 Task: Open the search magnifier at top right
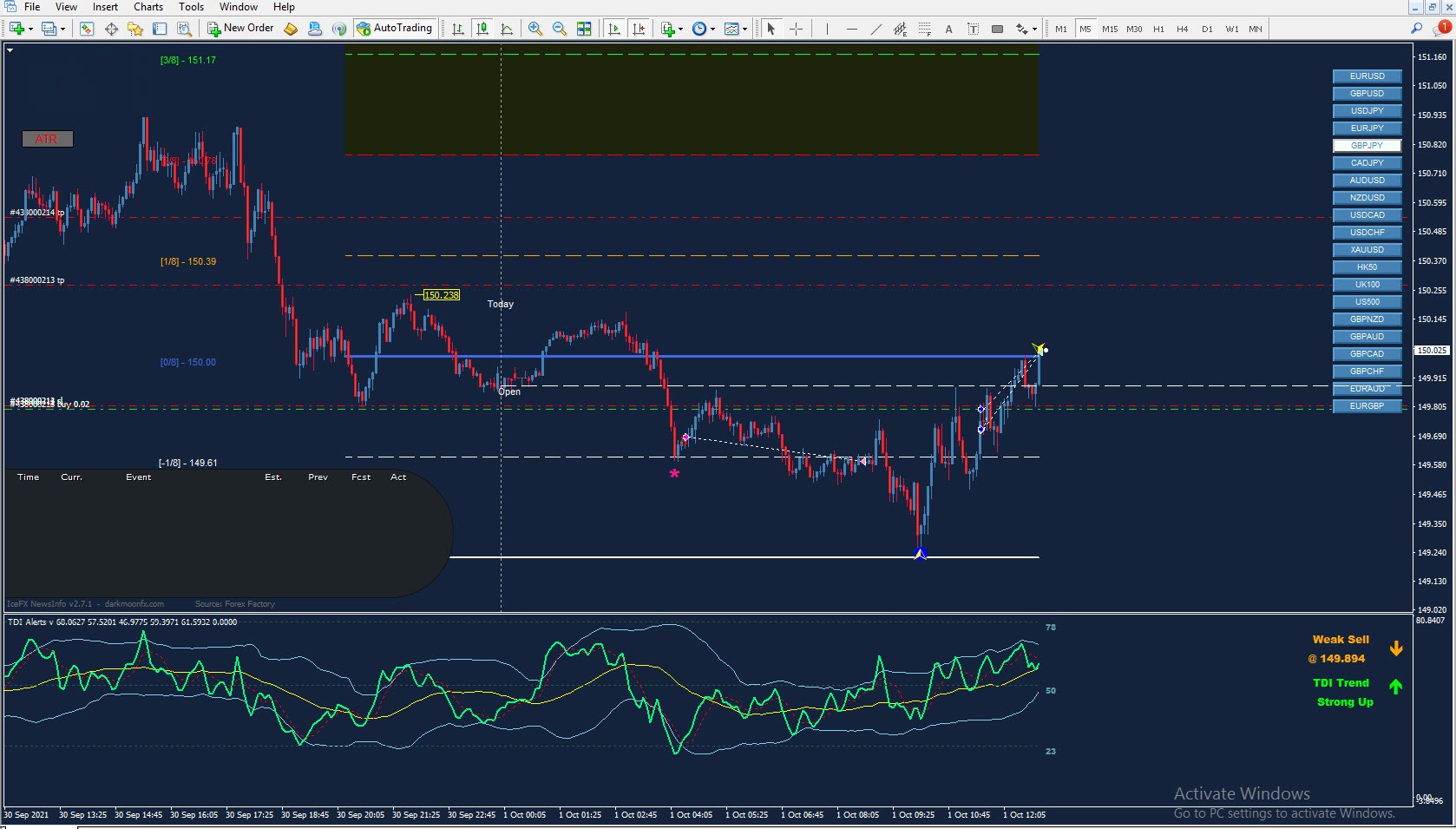(1416, 29)
